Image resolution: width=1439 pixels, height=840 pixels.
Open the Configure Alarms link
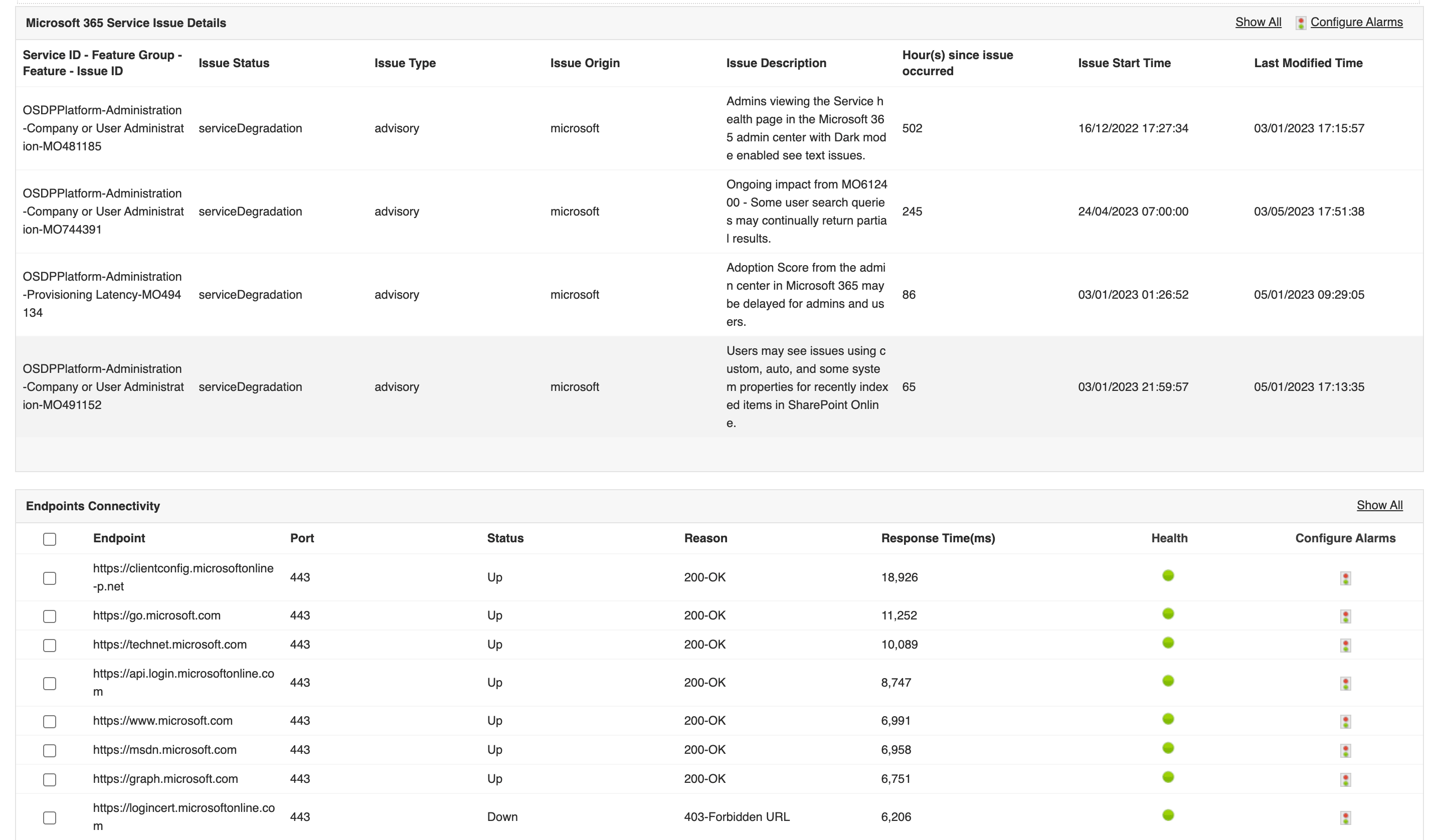click(1356, 22)
